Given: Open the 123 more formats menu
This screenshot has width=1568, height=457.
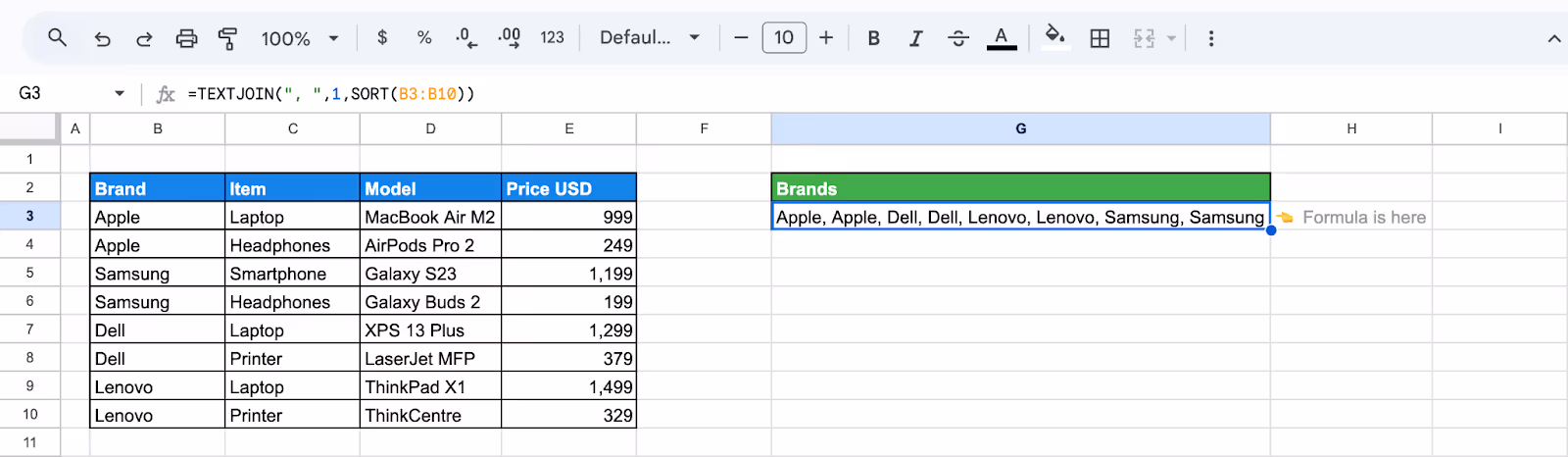Looking at the screenshot, I should coord(553,37).
